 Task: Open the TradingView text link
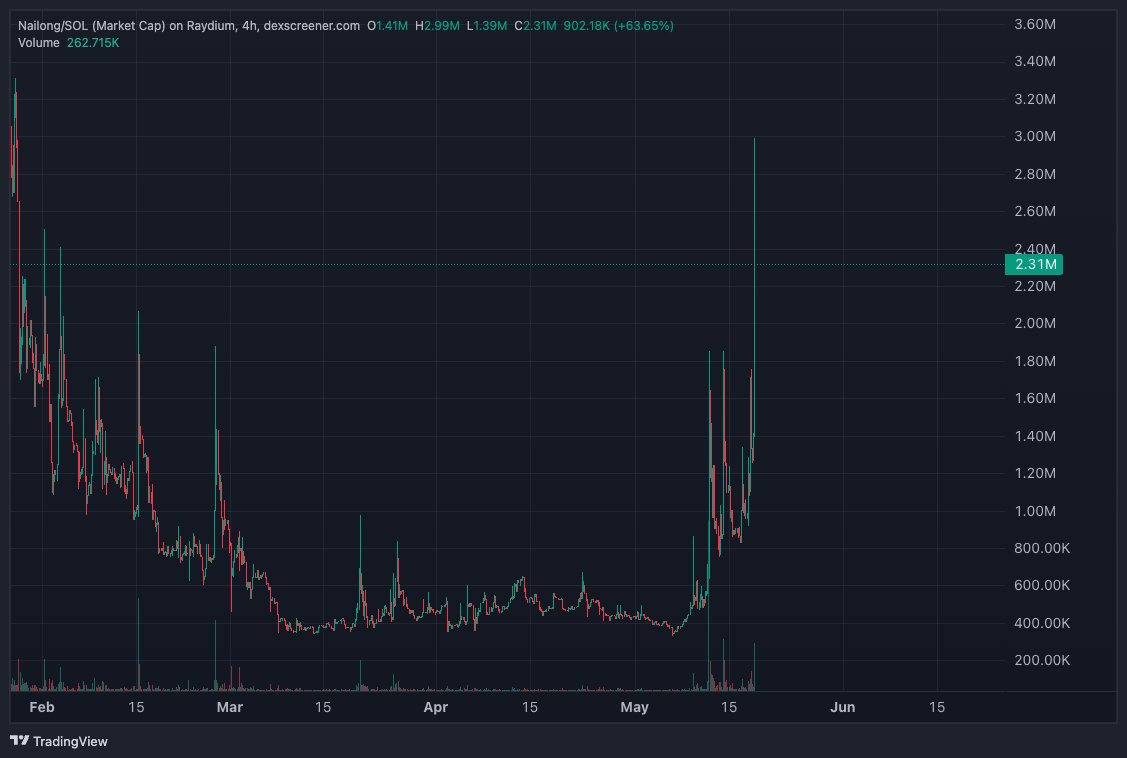pyautogui.click(x=70, y=741)
